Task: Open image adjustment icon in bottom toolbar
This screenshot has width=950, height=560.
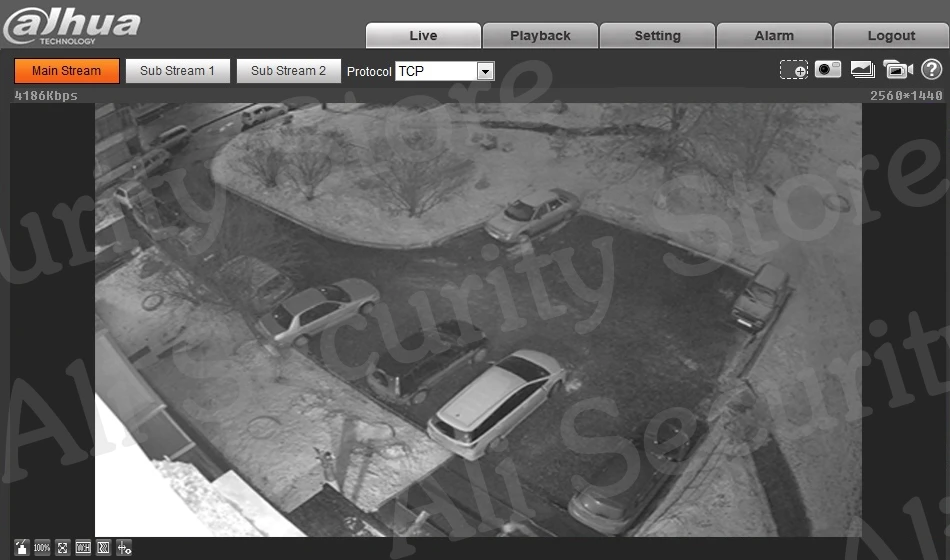Action: 21,548
